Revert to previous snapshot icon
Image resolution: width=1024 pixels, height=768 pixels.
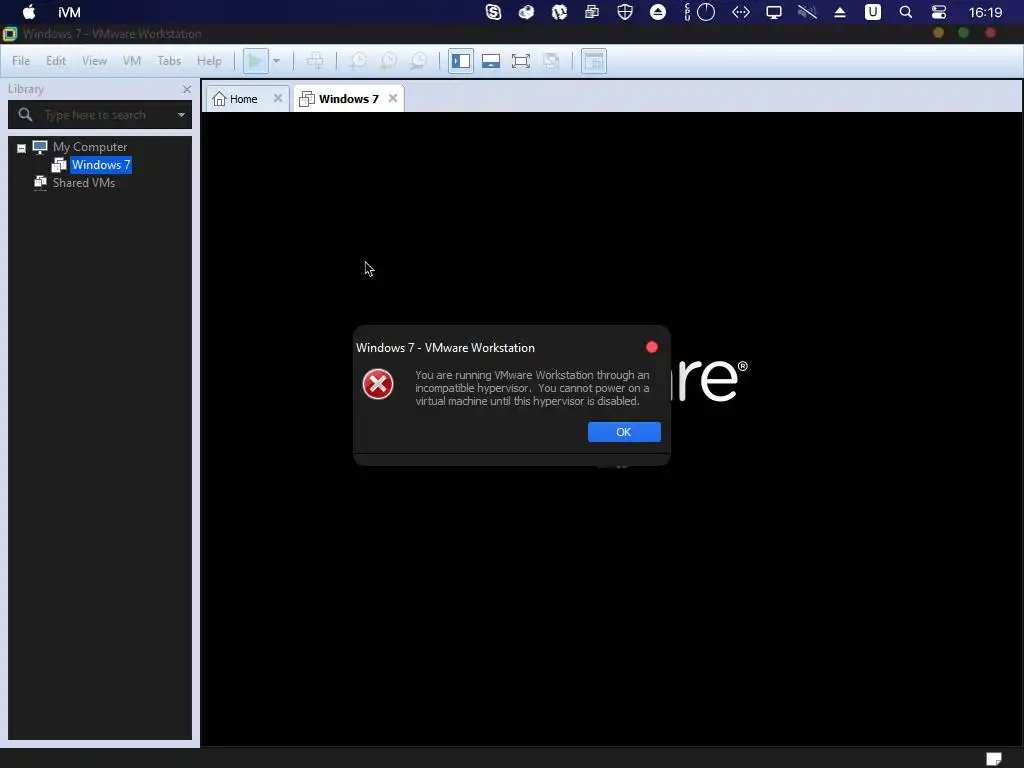click(x=388, y=61)
